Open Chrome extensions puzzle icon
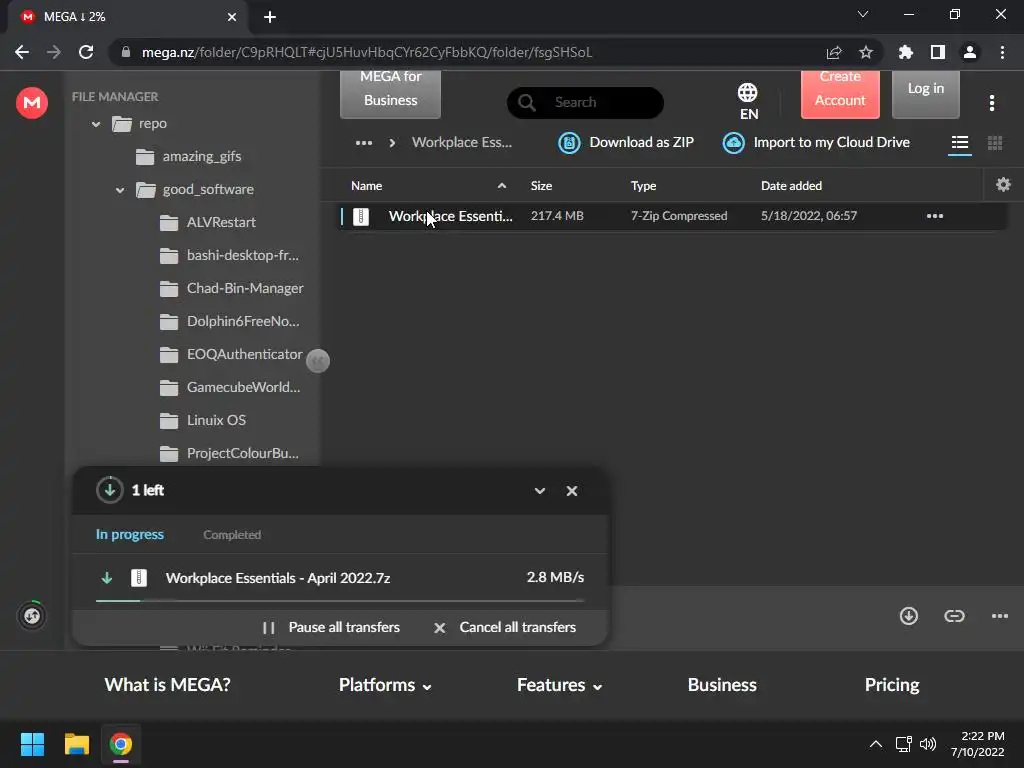 tap(905, 52)
